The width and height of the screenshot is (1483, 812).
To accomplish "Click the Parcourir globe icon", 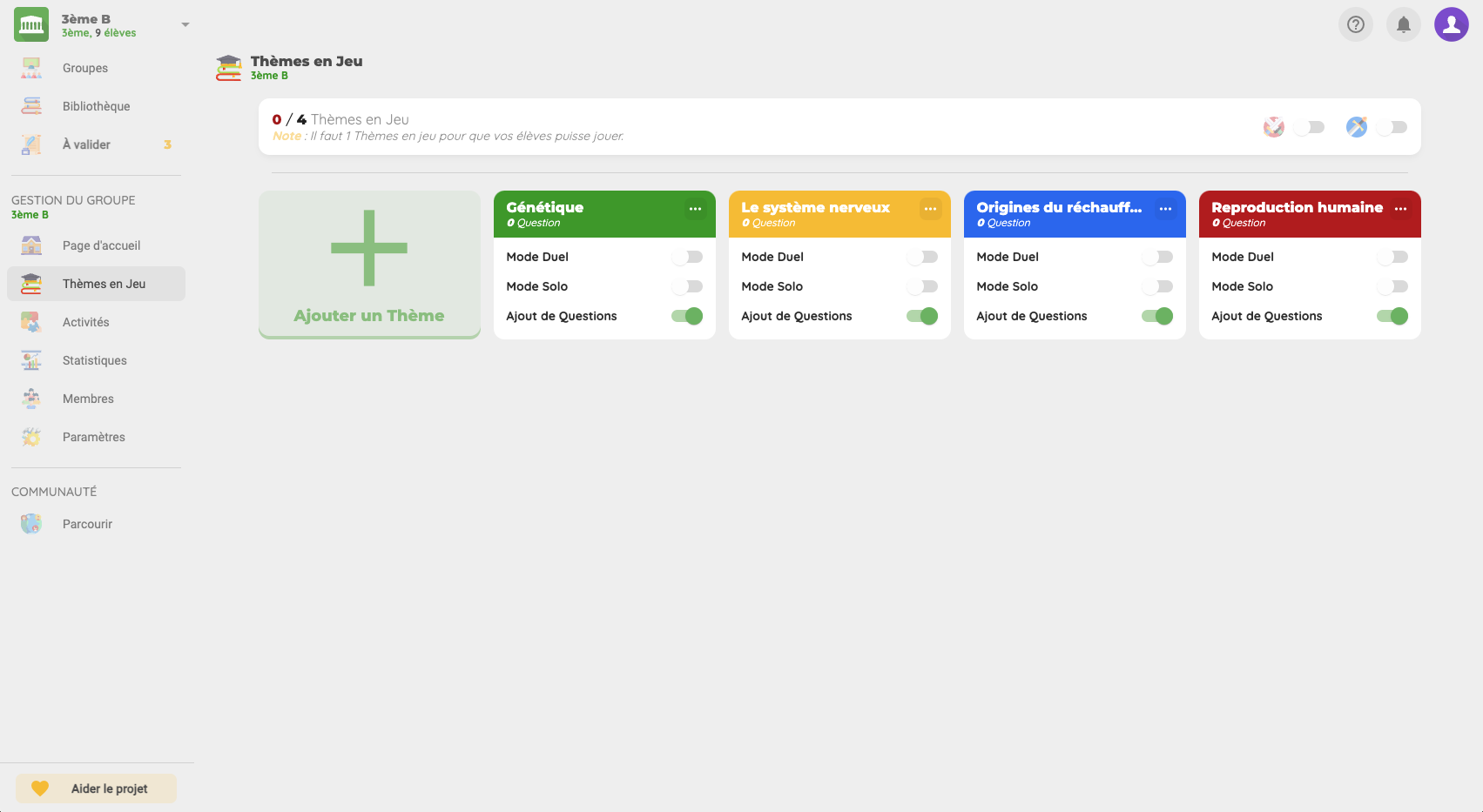I will click(x=31, y=524).
